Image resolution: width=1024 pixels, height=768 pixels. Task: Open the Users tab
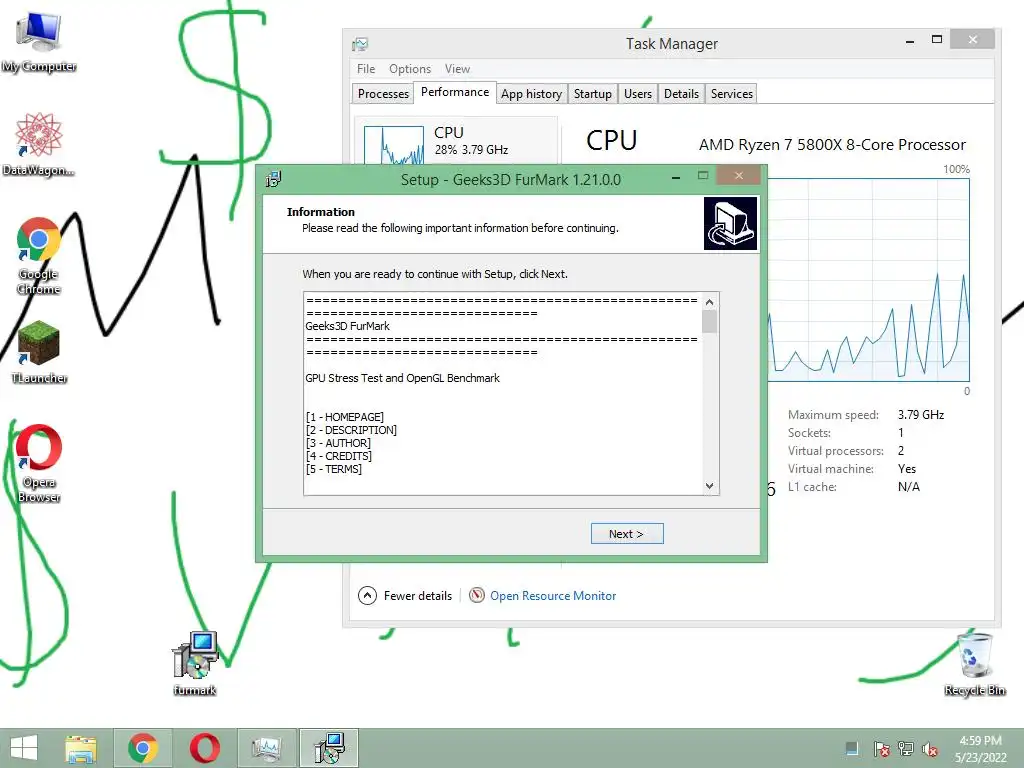tap(637, 93)
